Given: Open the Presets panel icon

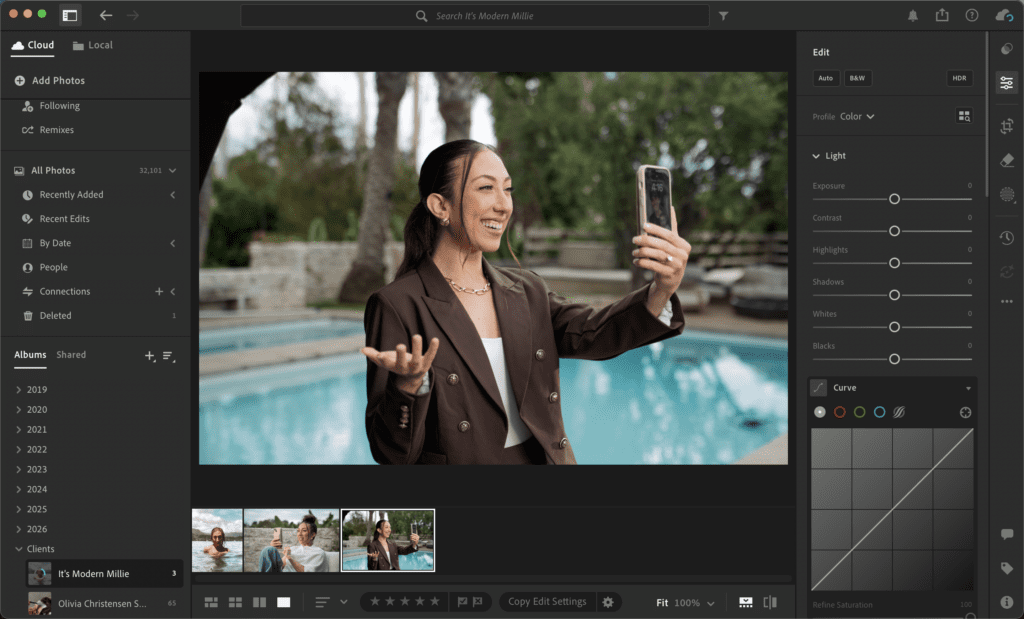Looking at the screenshot, I should tap(1007, 49).
